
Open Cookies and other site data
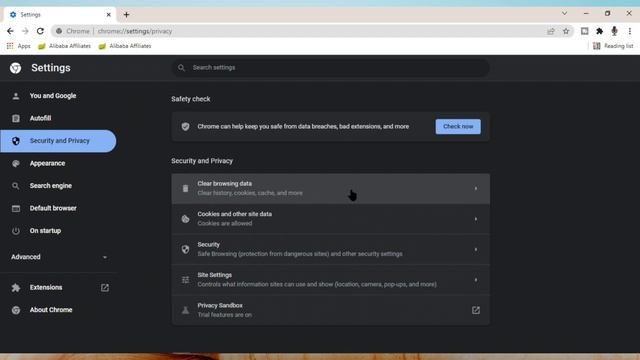coord(331,219)
